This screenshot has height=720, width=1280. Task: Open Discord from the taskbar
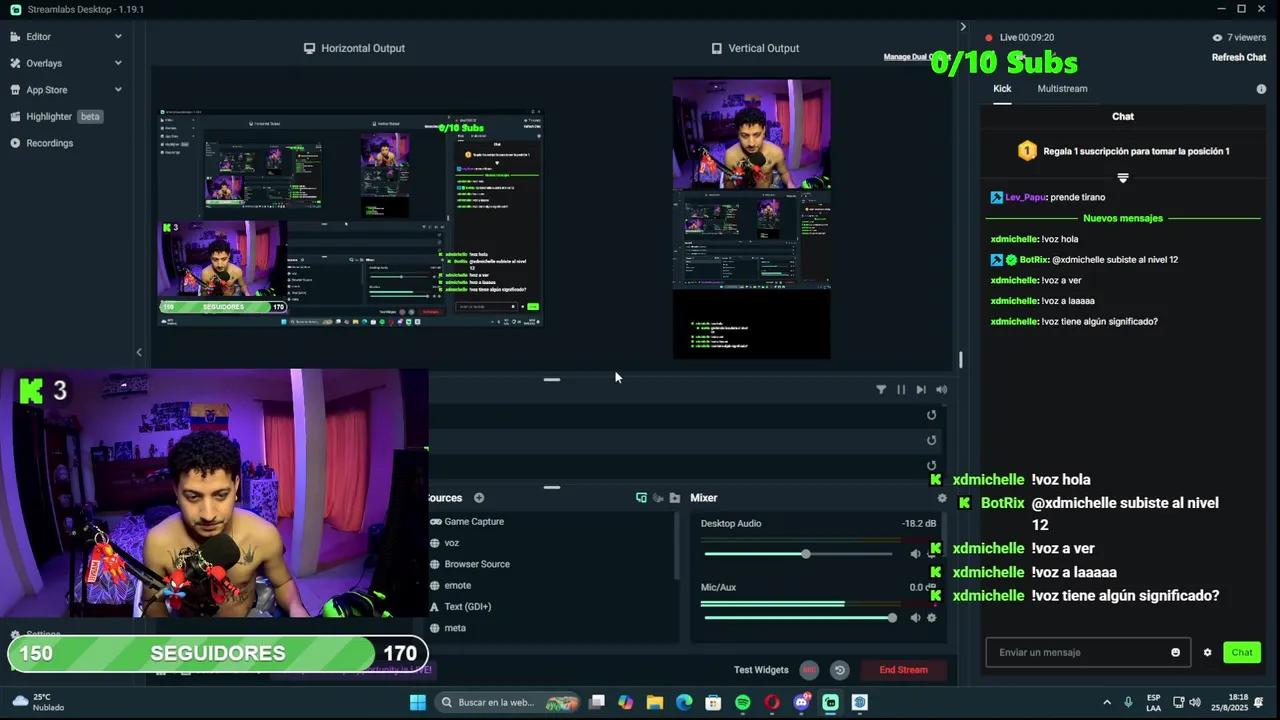pos(801,702)
